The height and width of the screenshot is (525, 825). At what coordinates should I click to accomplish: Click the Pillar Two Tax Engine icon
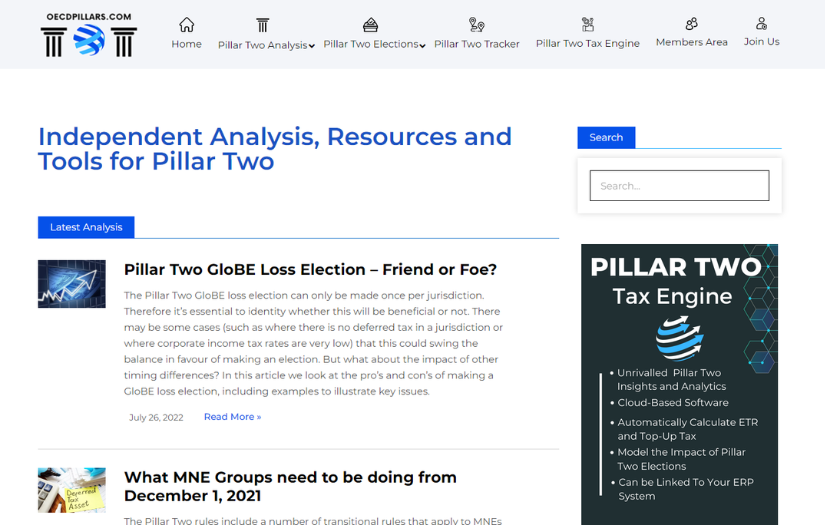[588, 24]
